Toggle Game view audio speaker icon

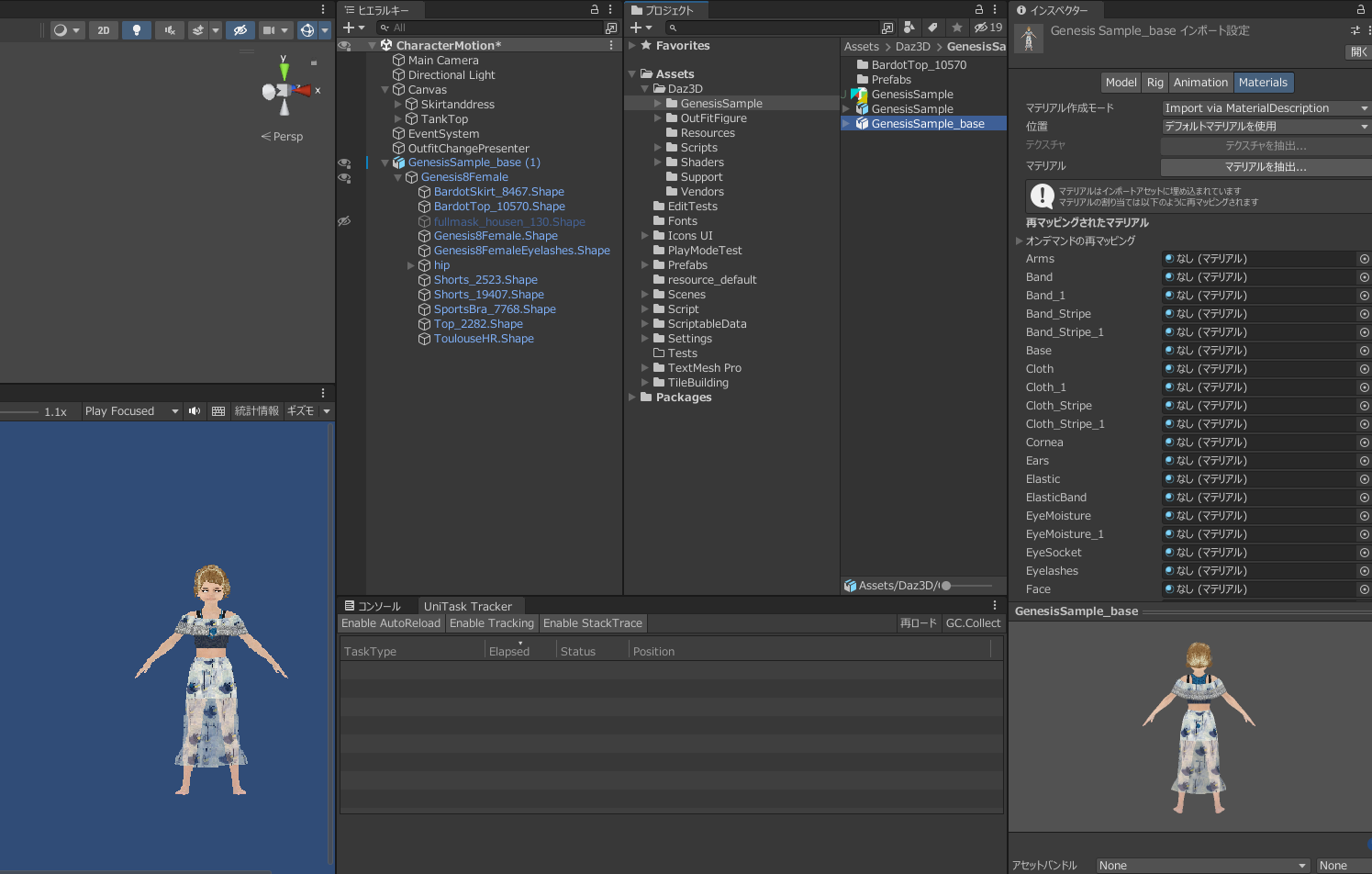point(195,411)
